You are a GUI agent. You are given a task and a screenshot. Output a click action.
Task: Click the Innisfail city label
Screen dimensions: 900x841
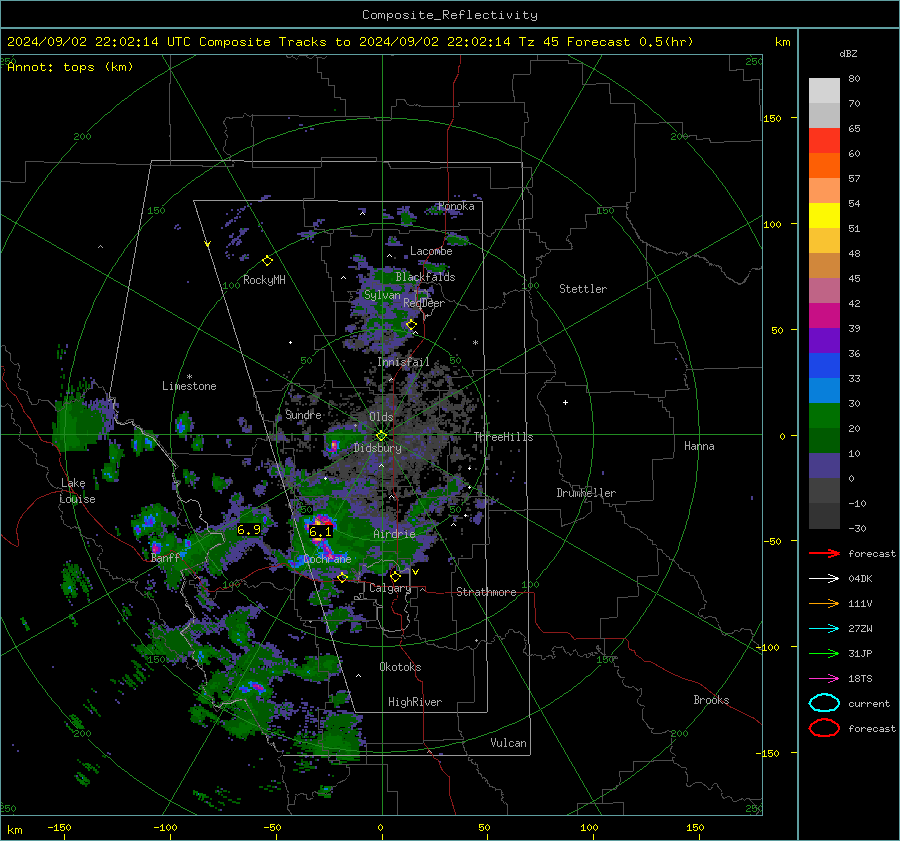click(x=403, y=362)
